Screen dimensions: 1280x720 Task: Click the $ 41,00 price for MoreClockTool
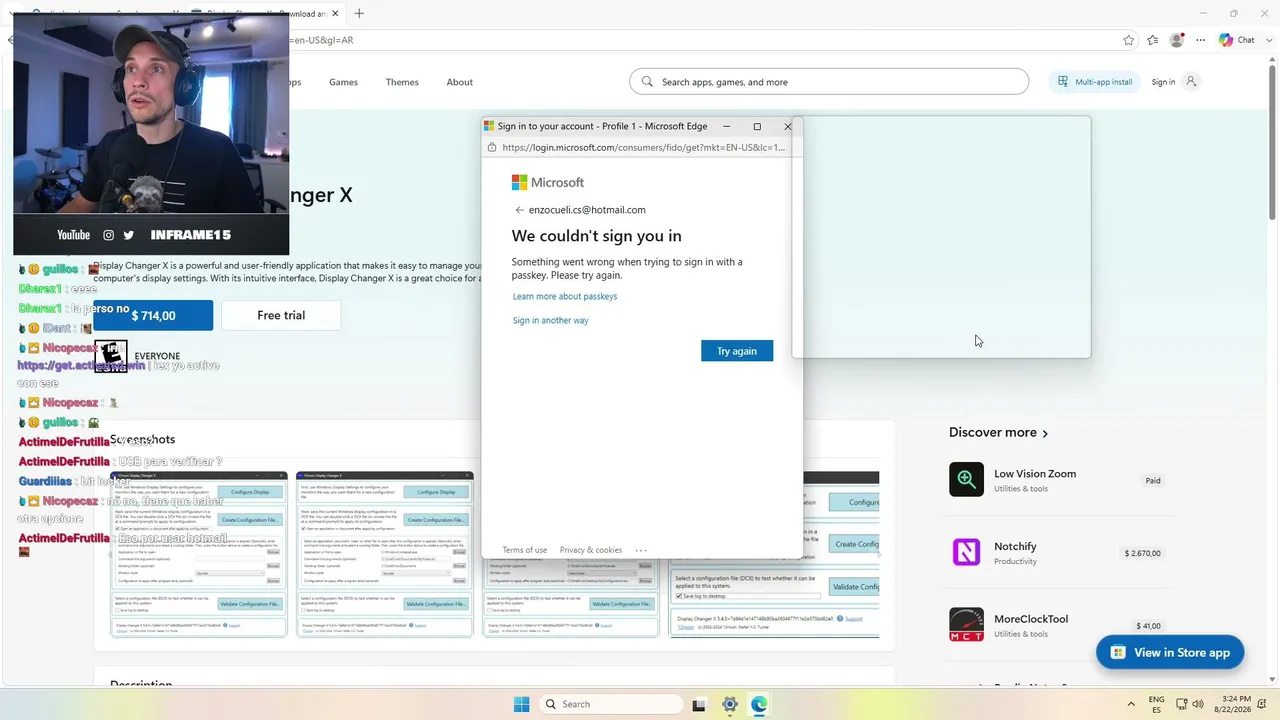coord(1148,626)
